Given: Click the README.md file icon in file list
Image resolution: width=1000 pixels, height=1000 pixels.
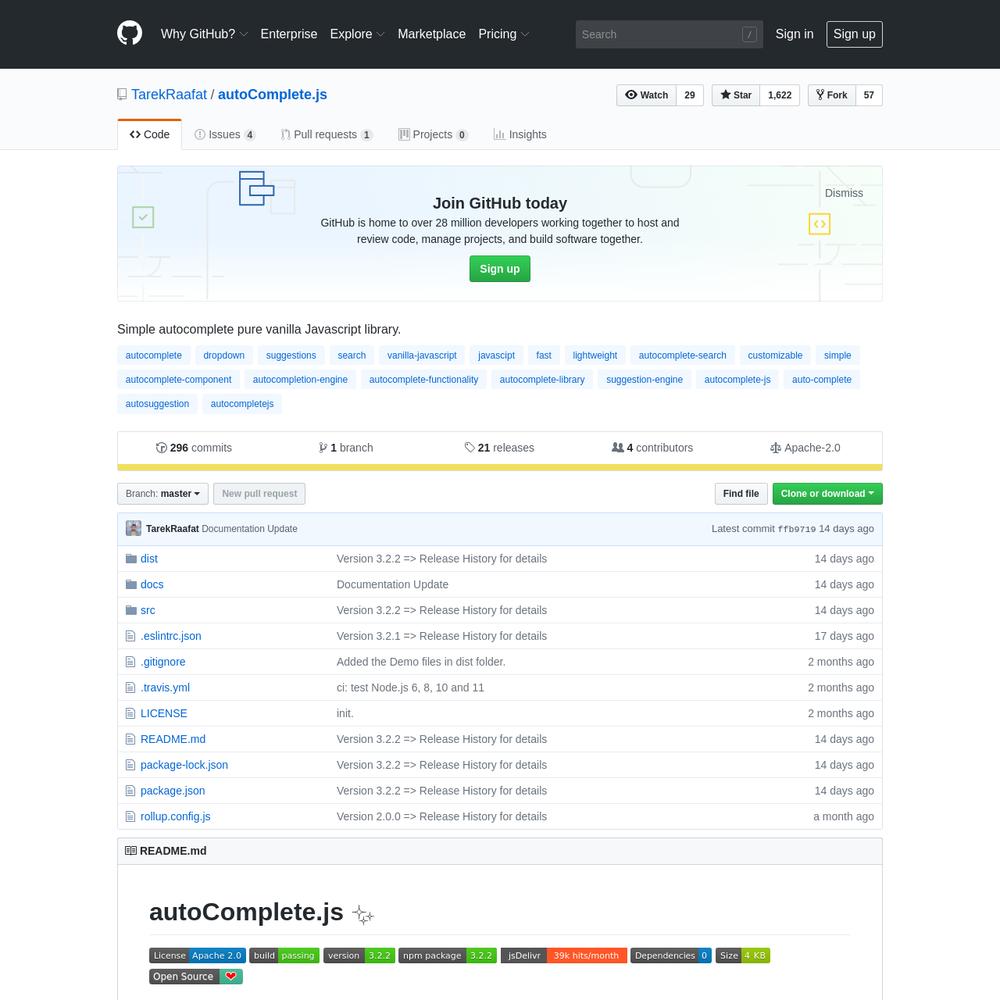Looking at the screenshot, I should [131, 739].
